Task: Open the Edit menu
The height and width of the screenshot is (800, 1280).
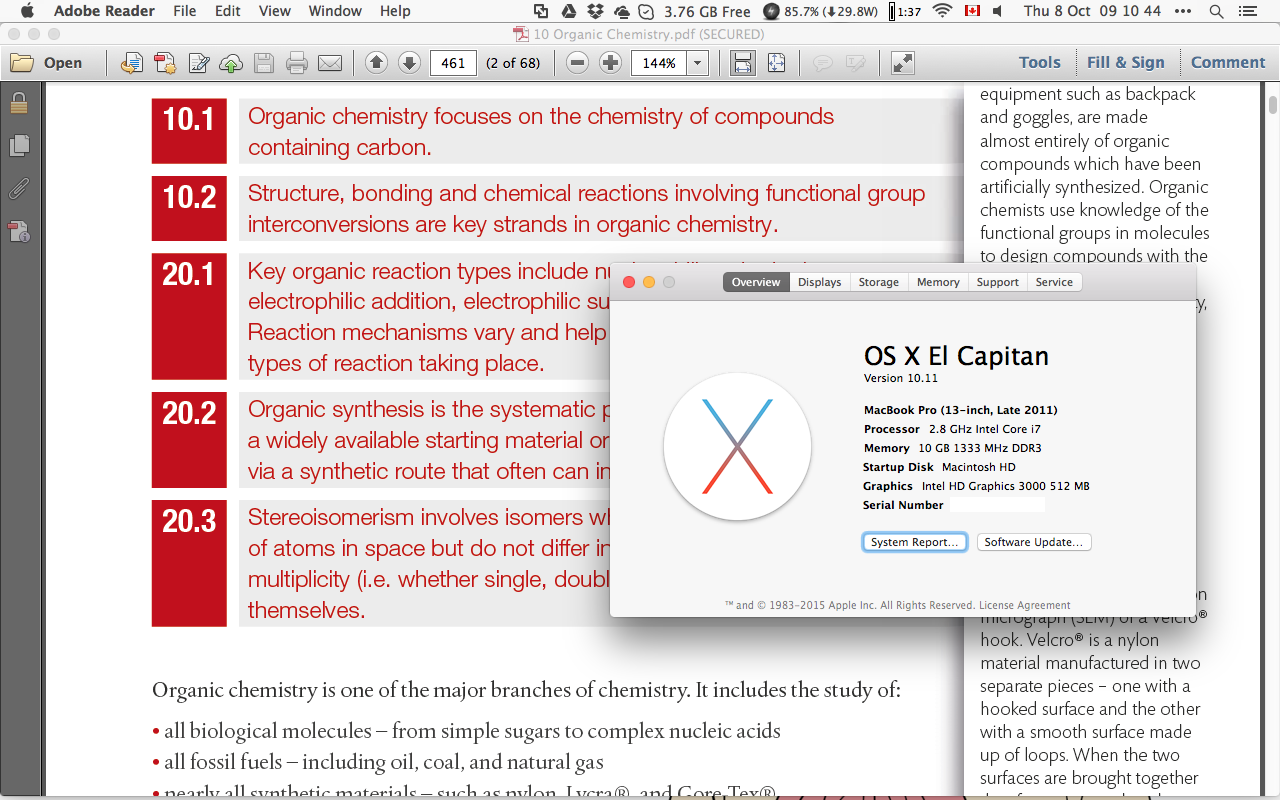Action: (228, 11)
